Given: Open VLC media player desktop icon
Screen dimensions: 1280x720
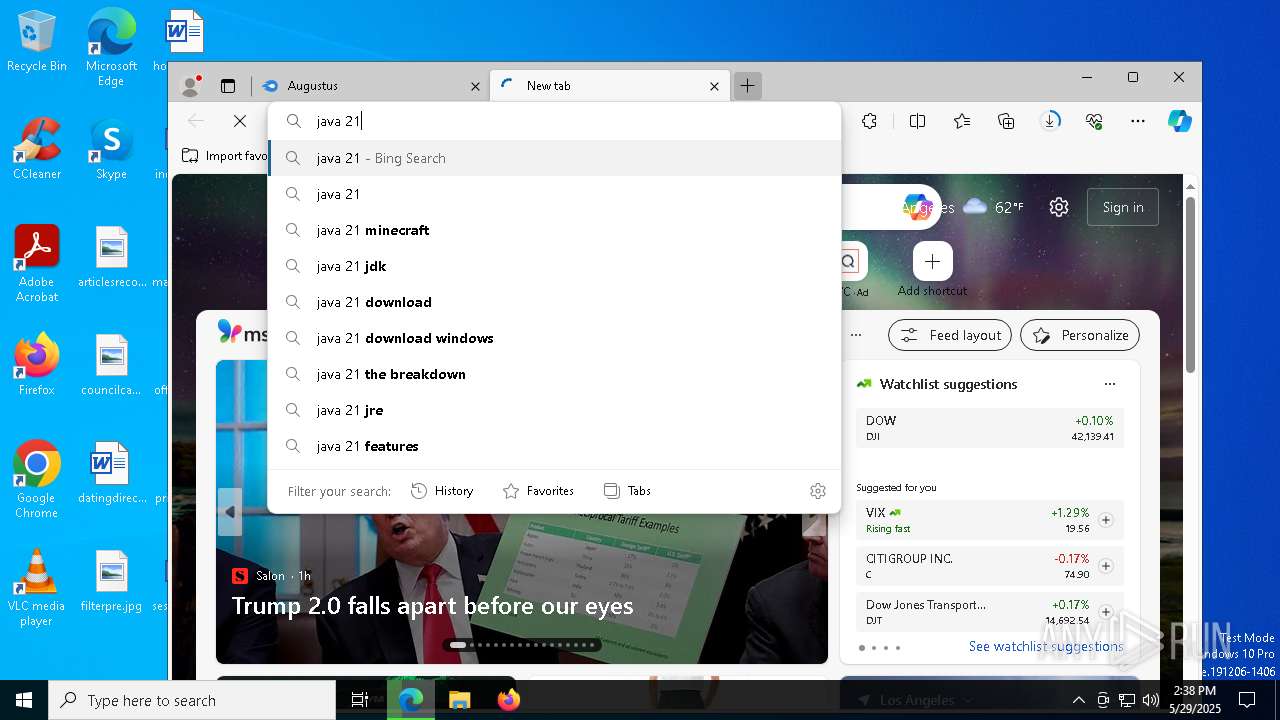Looking at the screenshot, I should click(37, 588).
